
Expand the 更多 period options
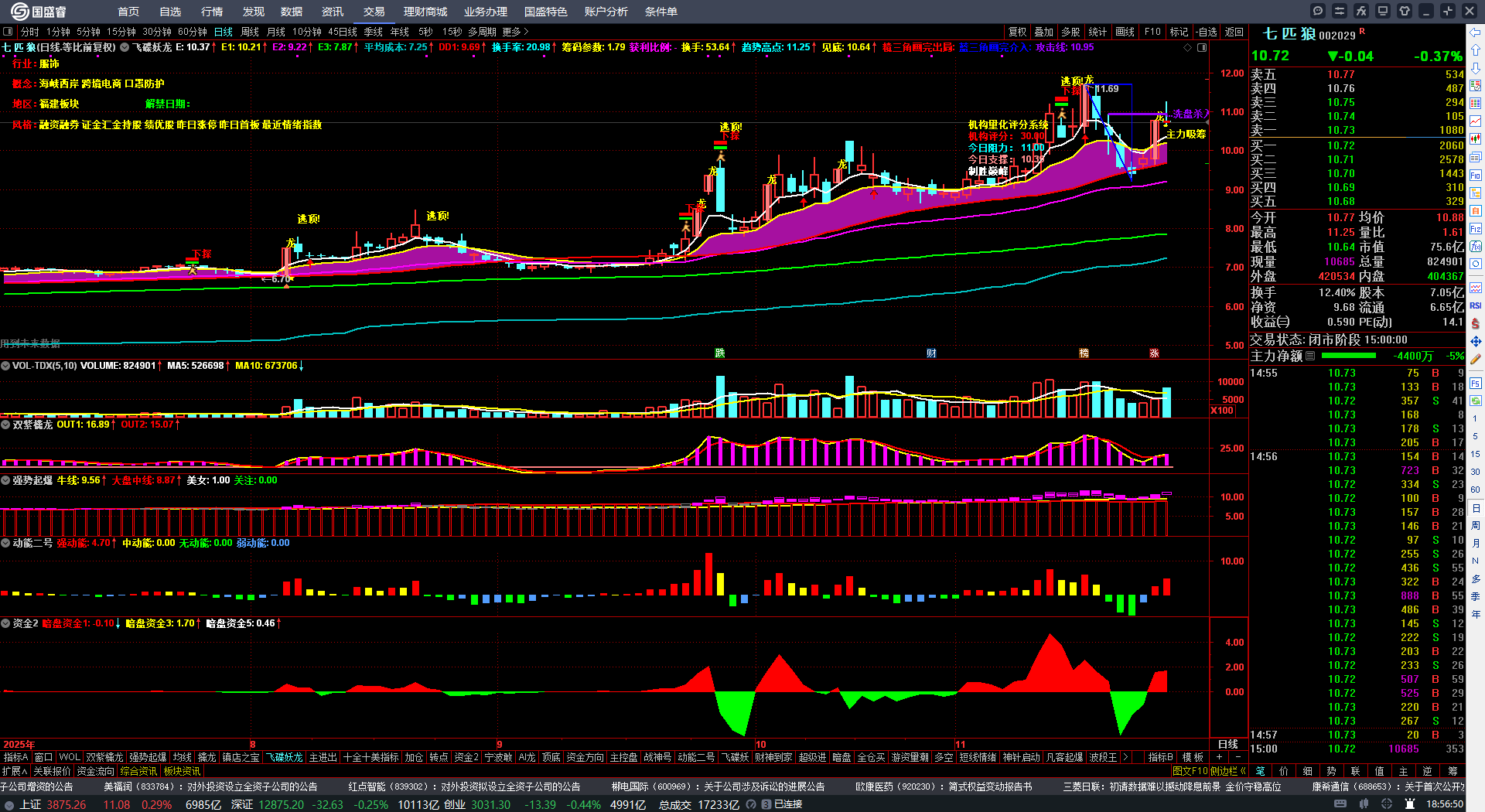pyautogui.click(x=515, y=32)
